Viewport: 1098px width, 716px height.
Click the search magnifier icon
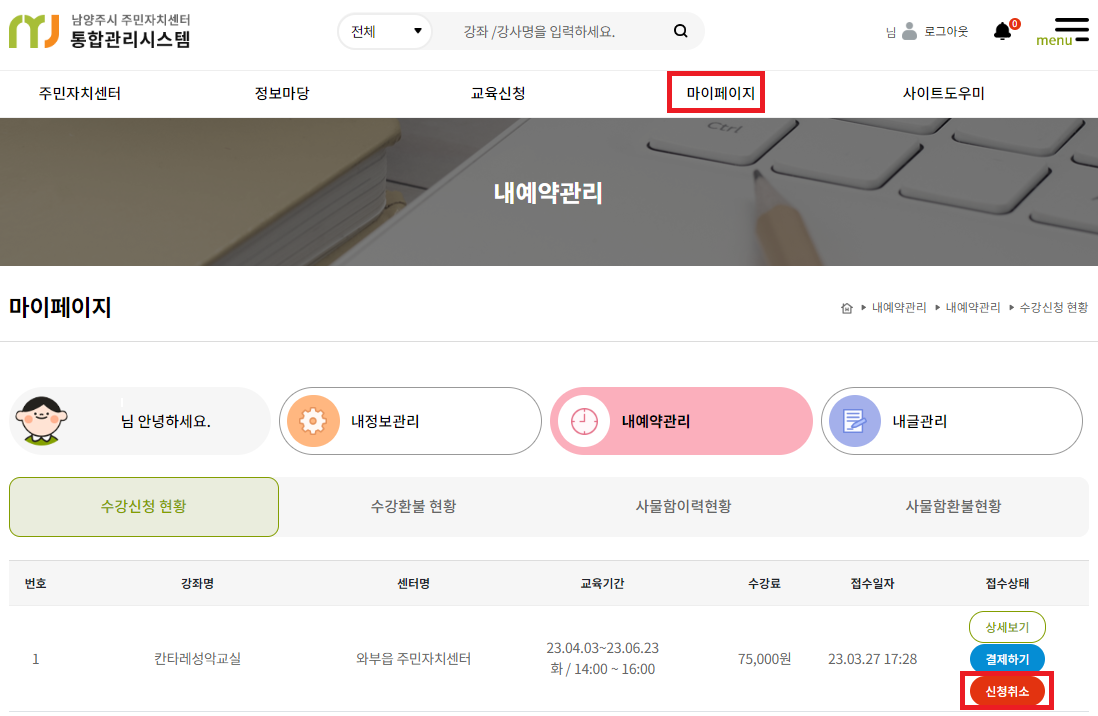coord(681,31)
